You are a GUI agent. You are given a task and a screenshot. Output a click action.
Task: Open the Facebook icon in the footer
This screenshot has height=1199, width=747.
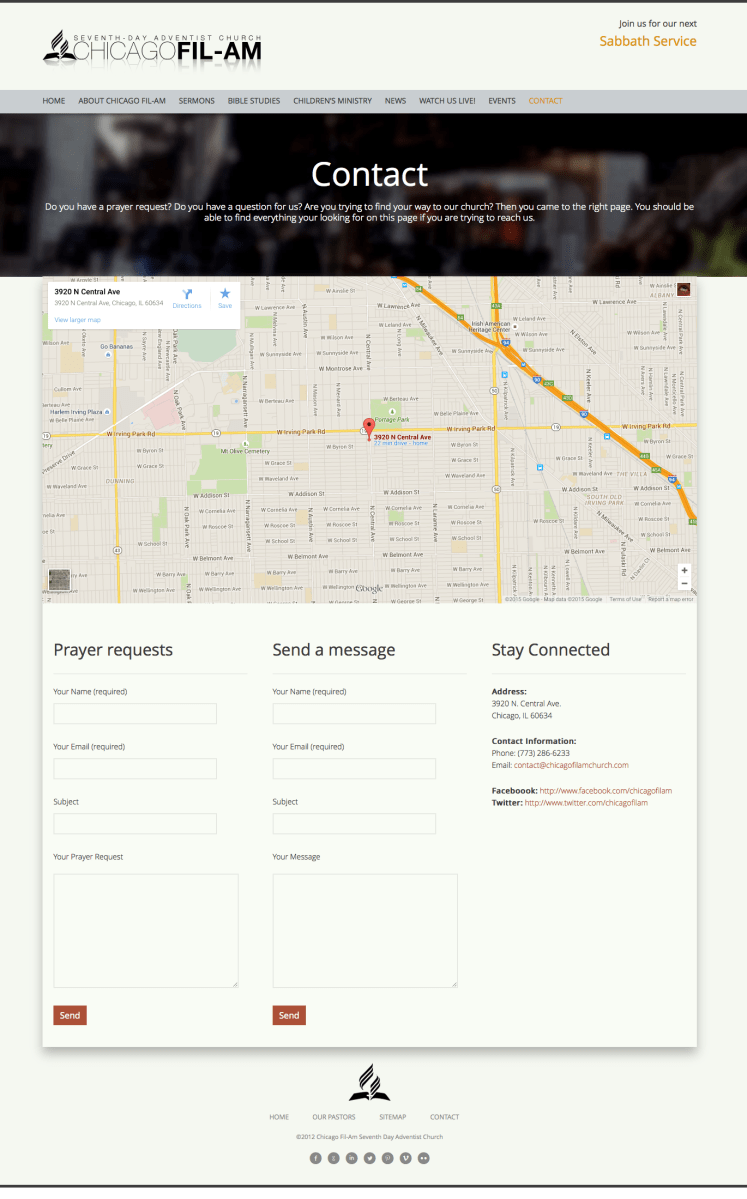pyautogui.click(x=315, y=1158)
